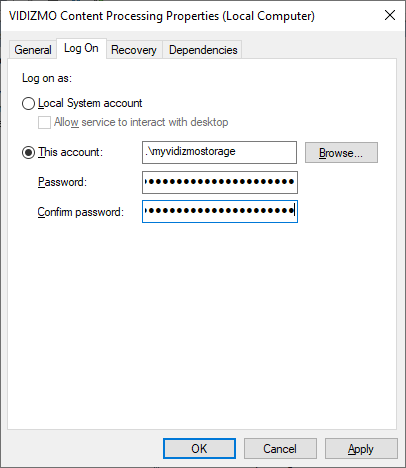Cancel the service properties dialog

(280, 449)
